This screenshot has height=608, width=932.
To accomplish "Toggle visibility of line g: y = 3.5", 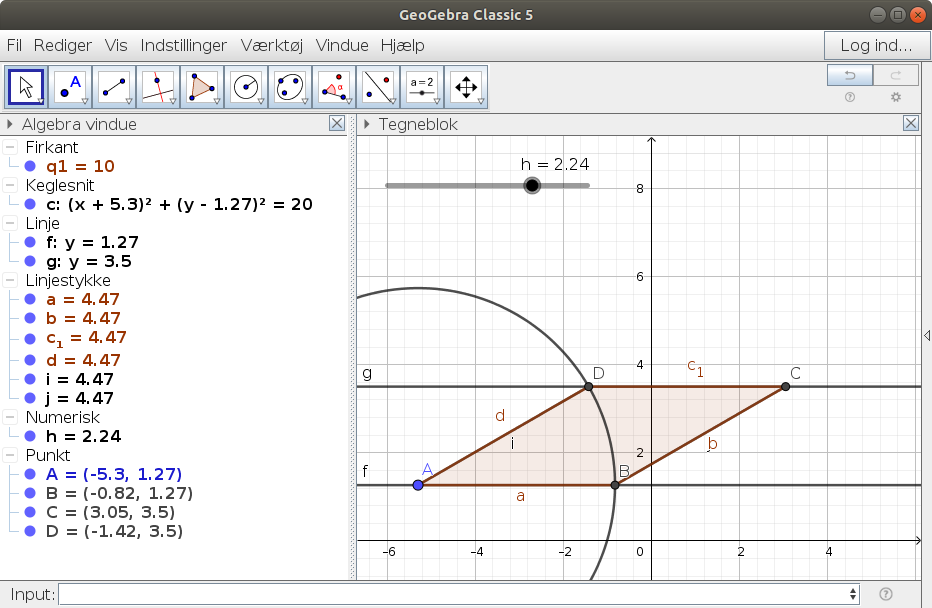I will coord(30,262).
